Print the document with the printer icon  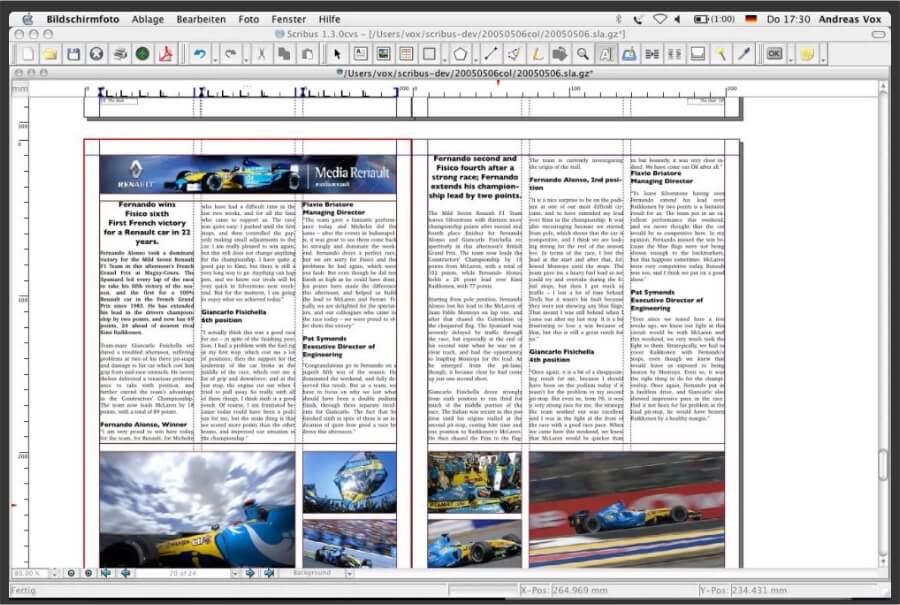pos(120,55)
